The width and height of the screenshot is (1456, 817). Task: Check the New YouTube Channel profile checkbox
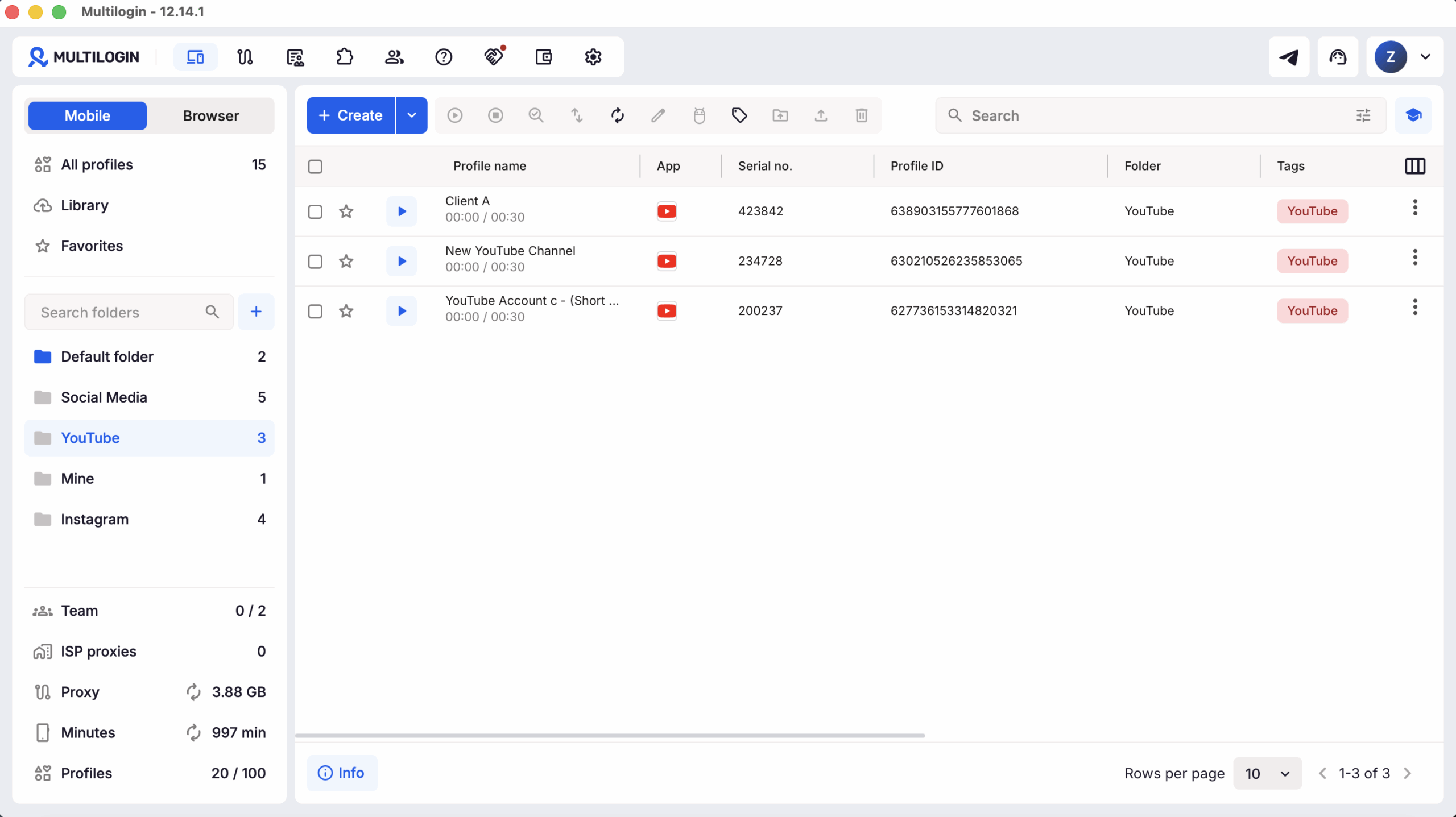[315, 262]
